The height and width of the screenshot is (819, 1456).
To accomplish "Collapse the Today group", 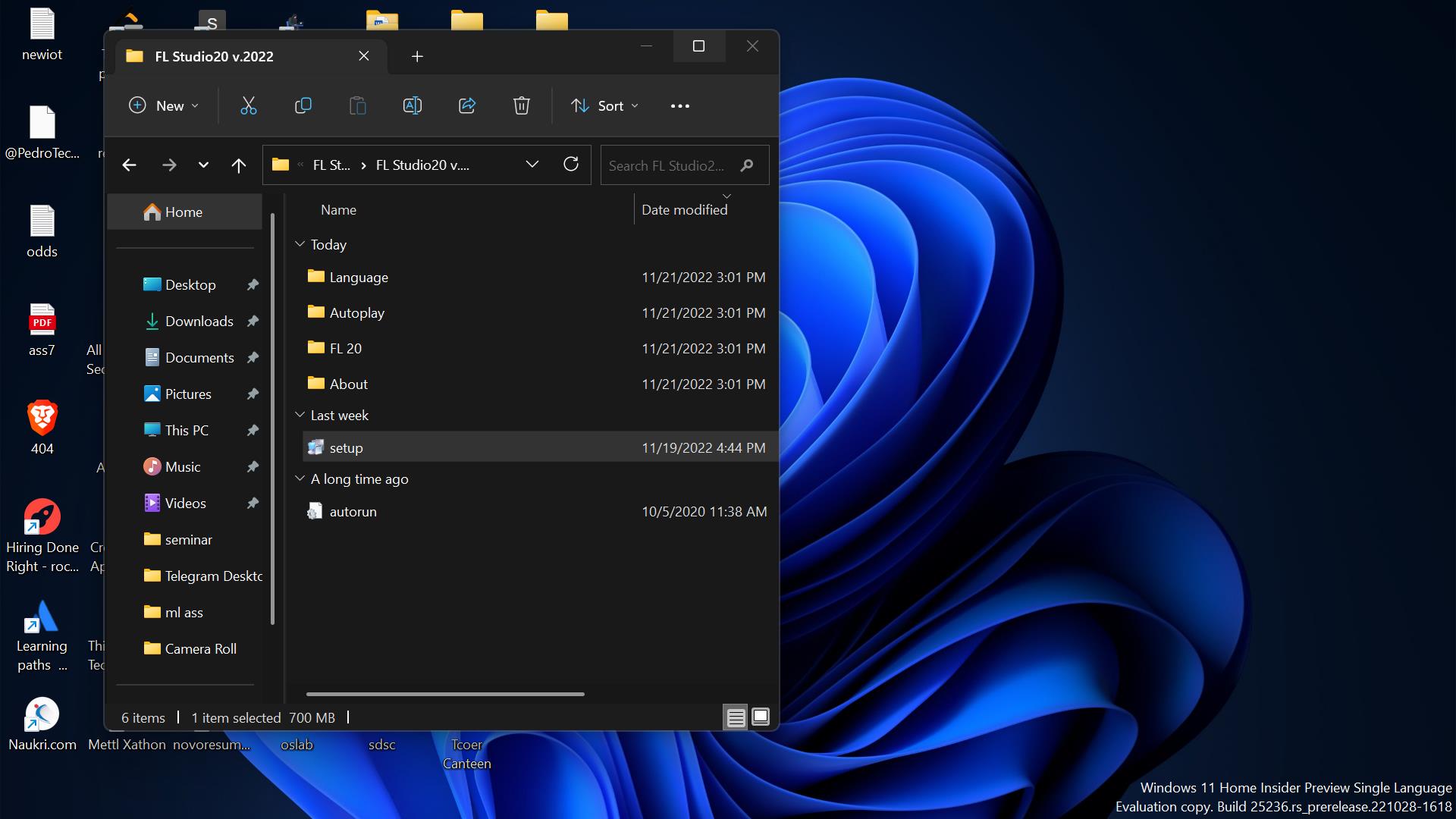I will tap(300, 244).
